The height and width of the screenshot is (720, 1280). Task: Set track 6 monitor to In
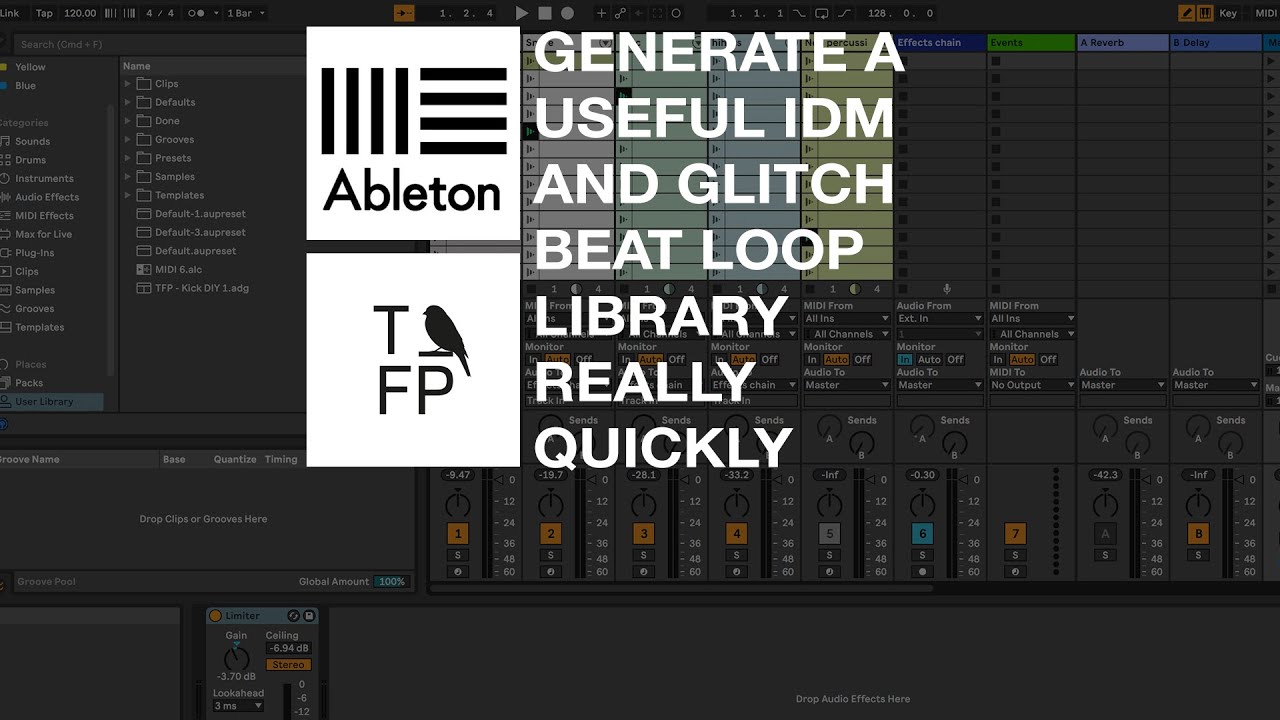(905, 360)
